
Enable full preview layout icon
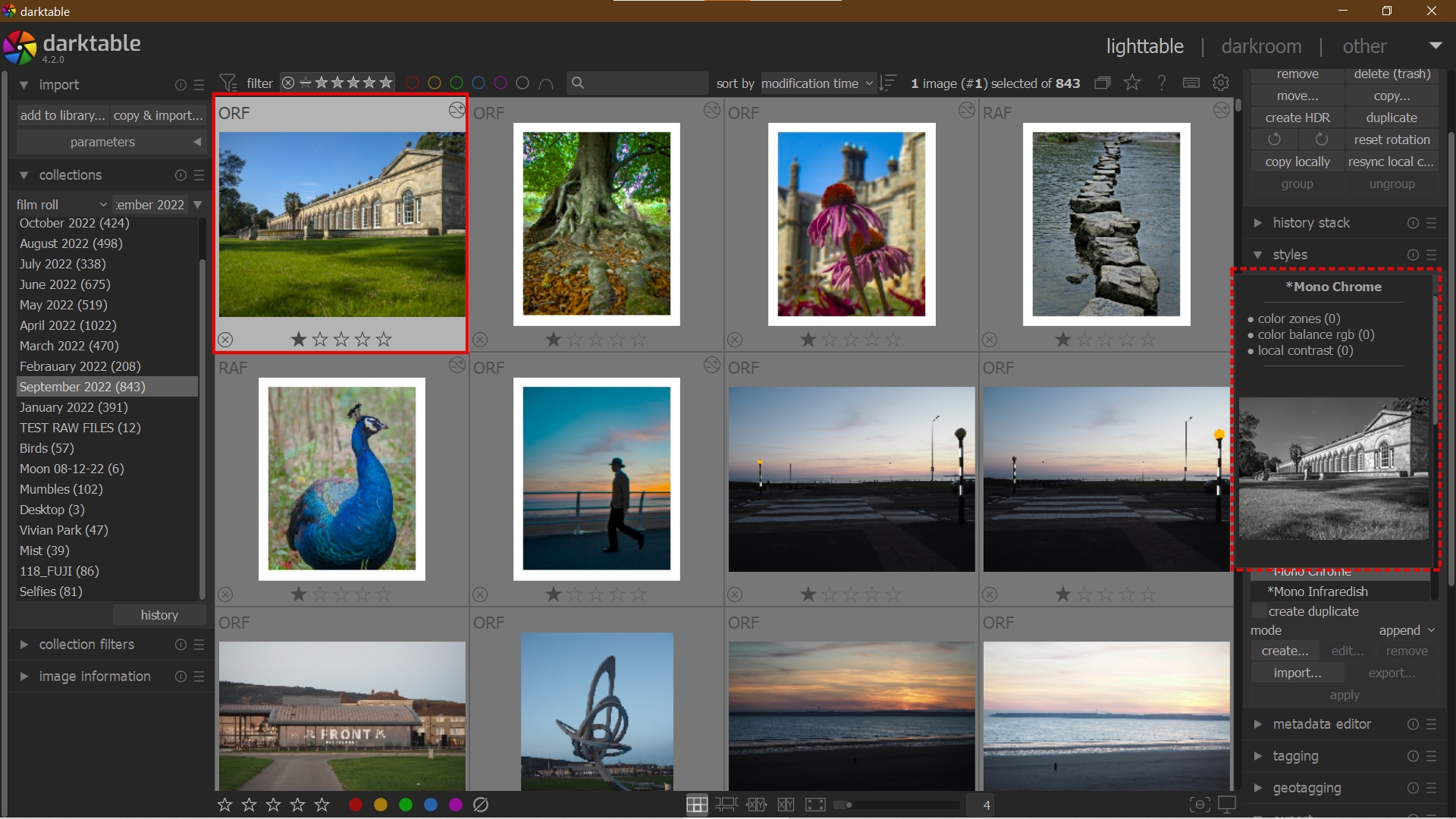click(815, 805)
